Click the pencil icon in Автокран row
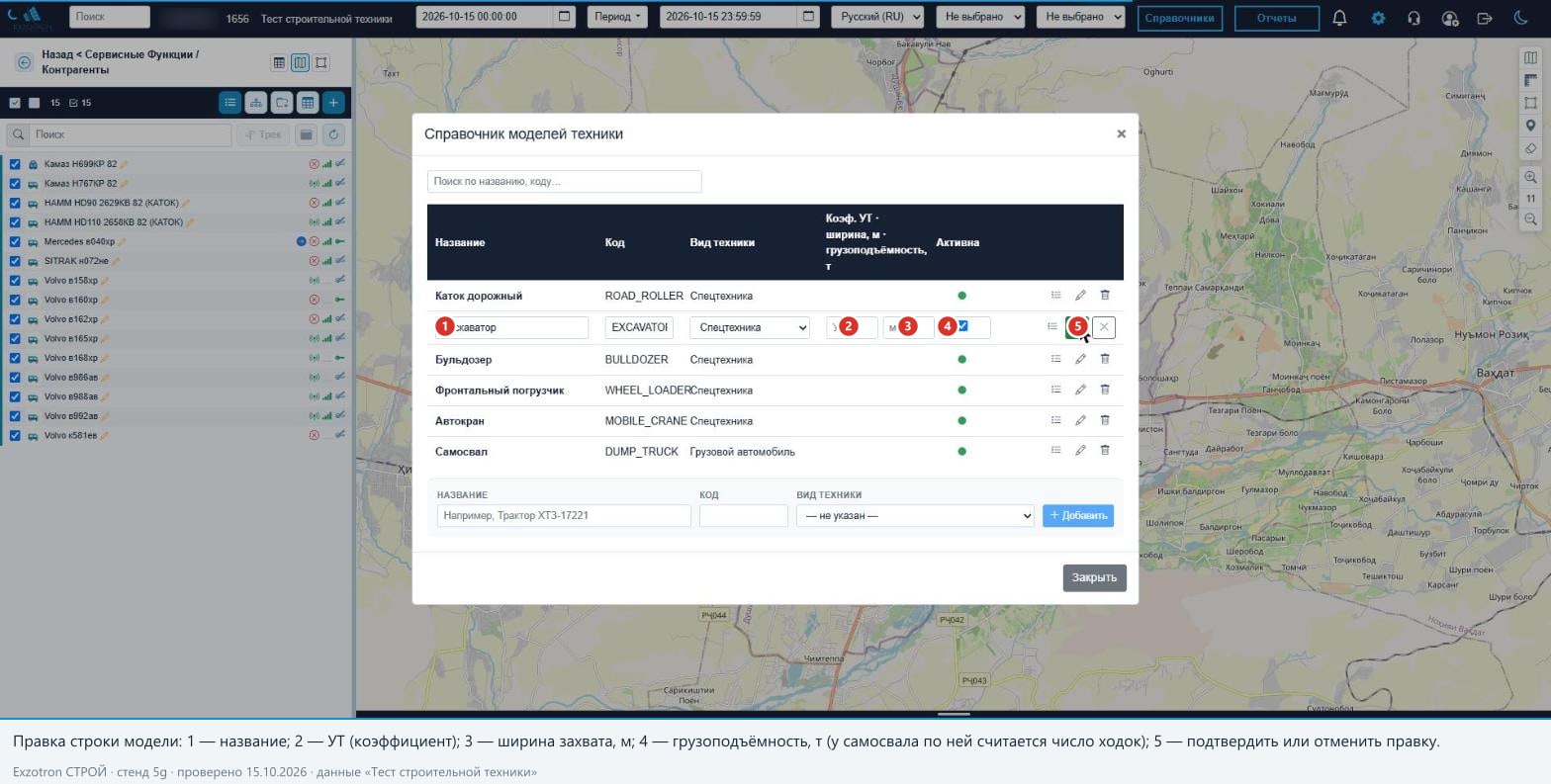Viewport: 1551px width, 784px height. click(x=1080, y=420)
